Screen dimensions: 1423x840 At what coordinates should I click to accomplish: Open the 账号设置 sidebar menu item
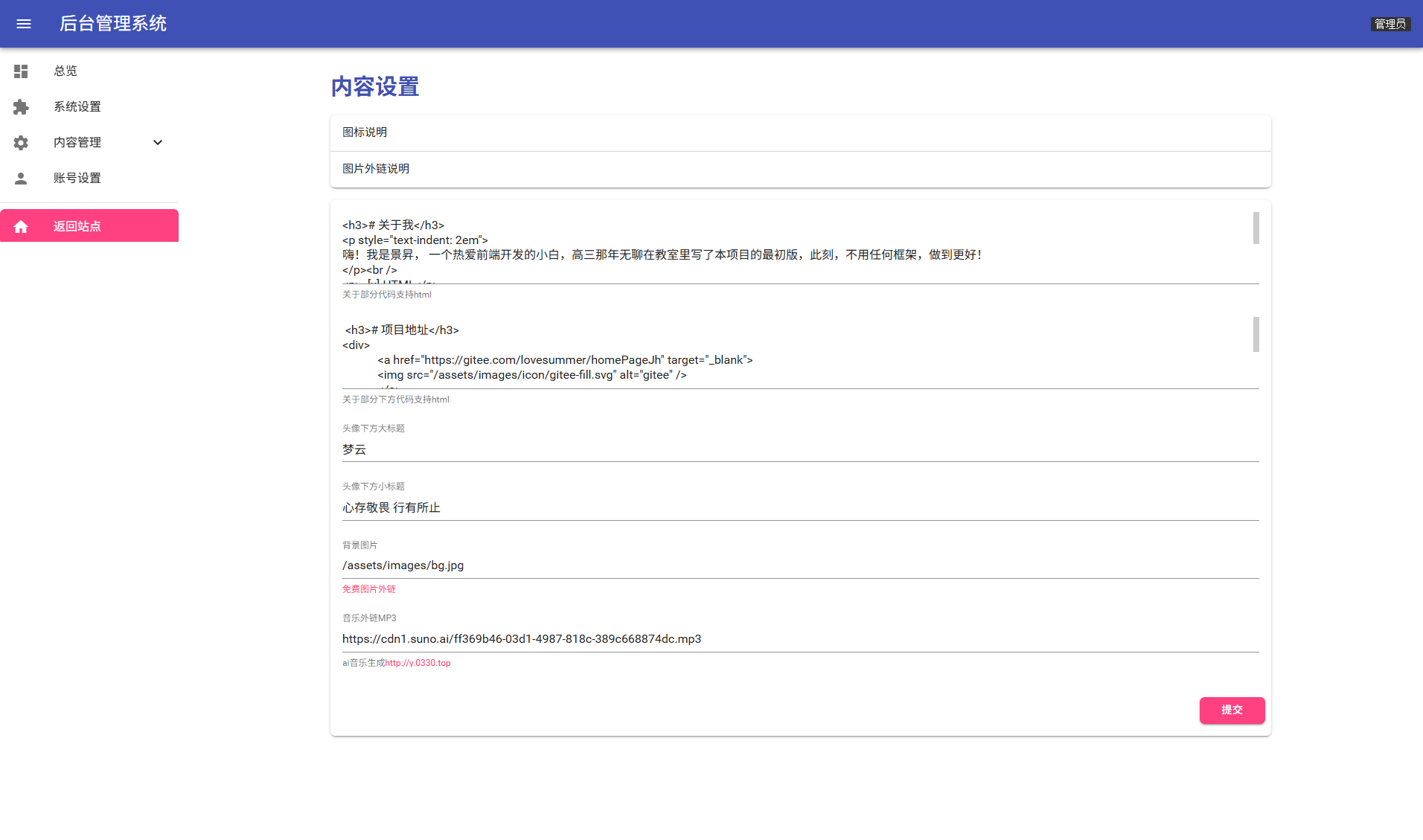click(x=78, y=178)
